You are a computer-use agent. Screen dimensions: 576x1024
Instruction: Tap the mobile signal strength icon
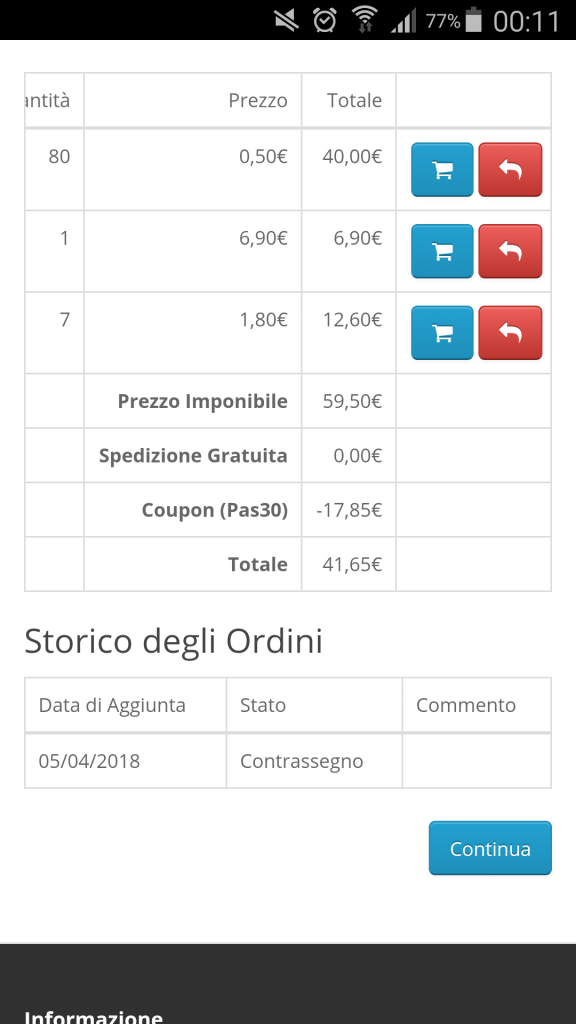(403, 22)
